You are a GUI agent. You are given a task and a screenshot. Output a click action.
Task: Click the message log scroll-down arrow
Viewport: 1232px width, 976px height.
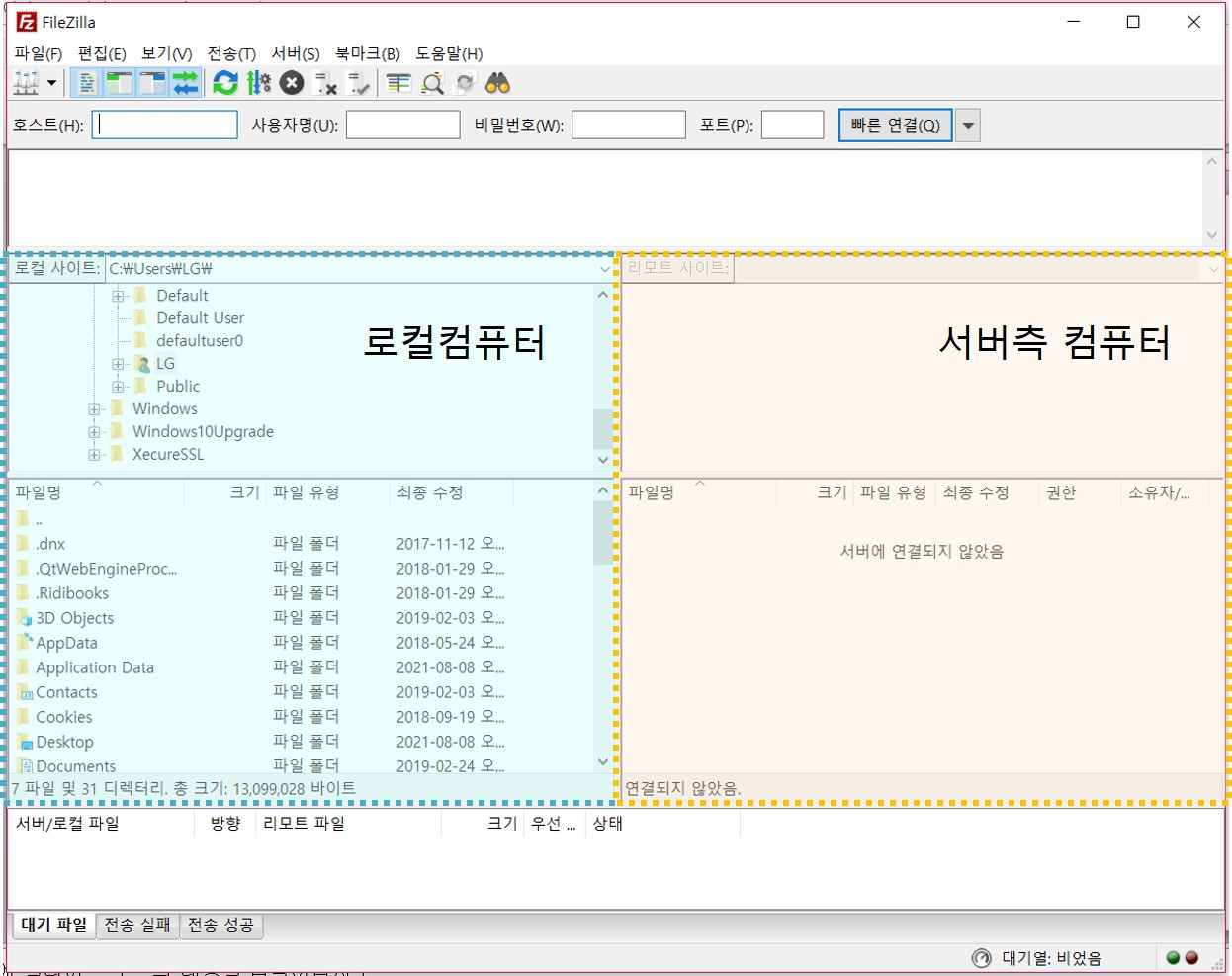tap(1212, 235)
